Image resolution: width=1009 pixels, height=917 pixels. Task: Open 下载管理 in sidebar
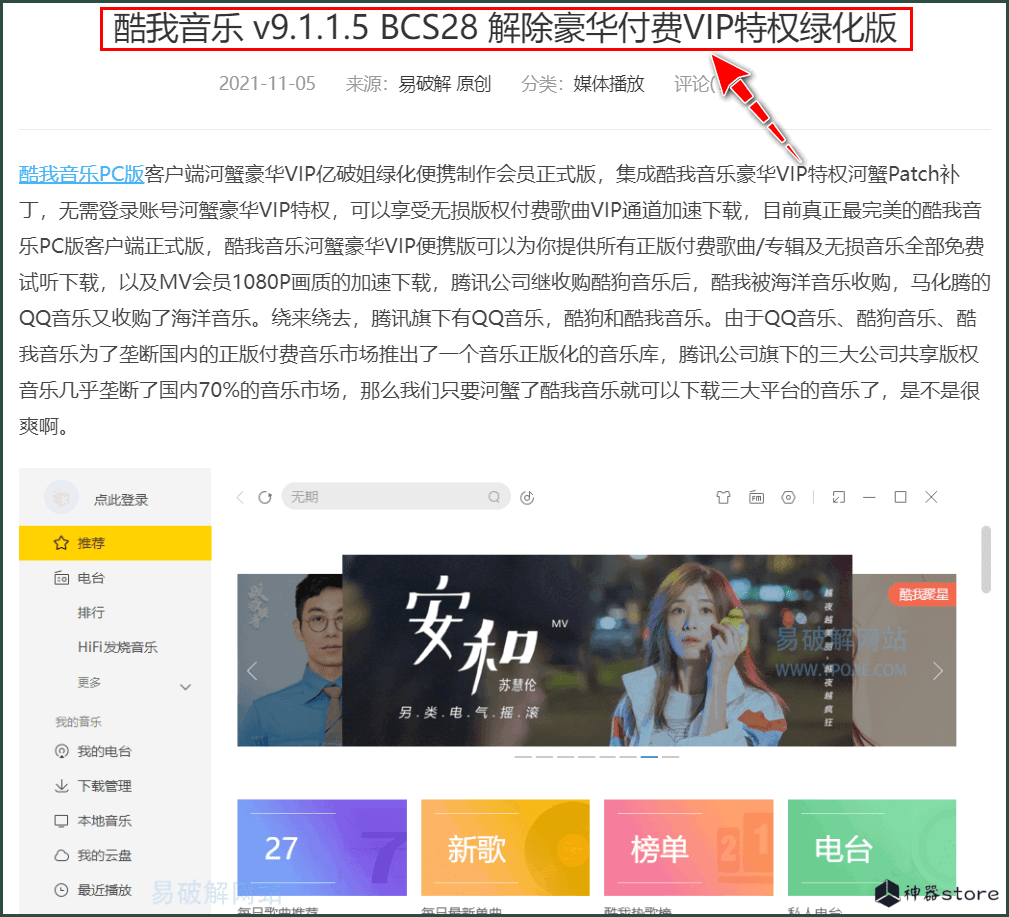[x=104, y=786]
